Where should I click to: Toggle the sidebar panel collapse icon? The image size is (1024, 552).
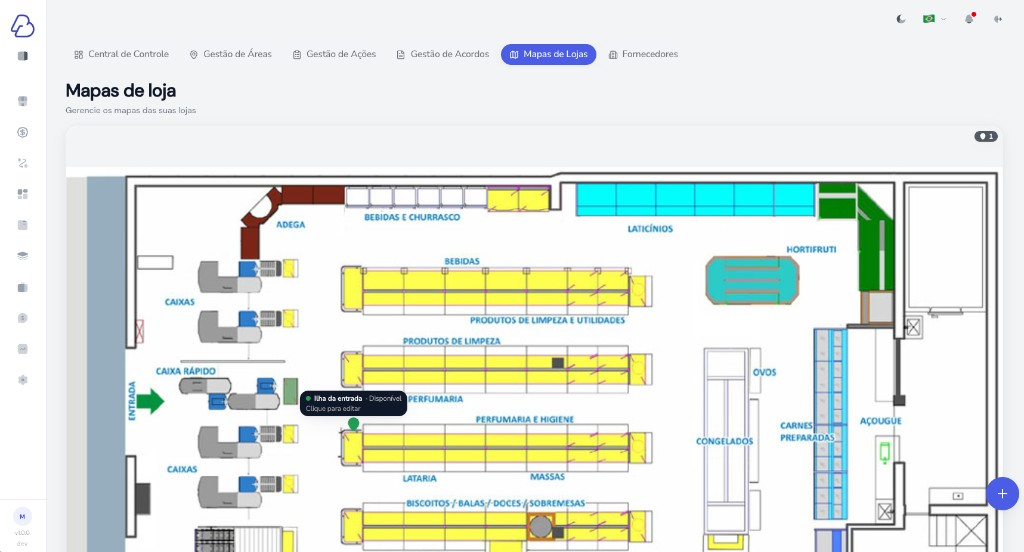point(23,56)
